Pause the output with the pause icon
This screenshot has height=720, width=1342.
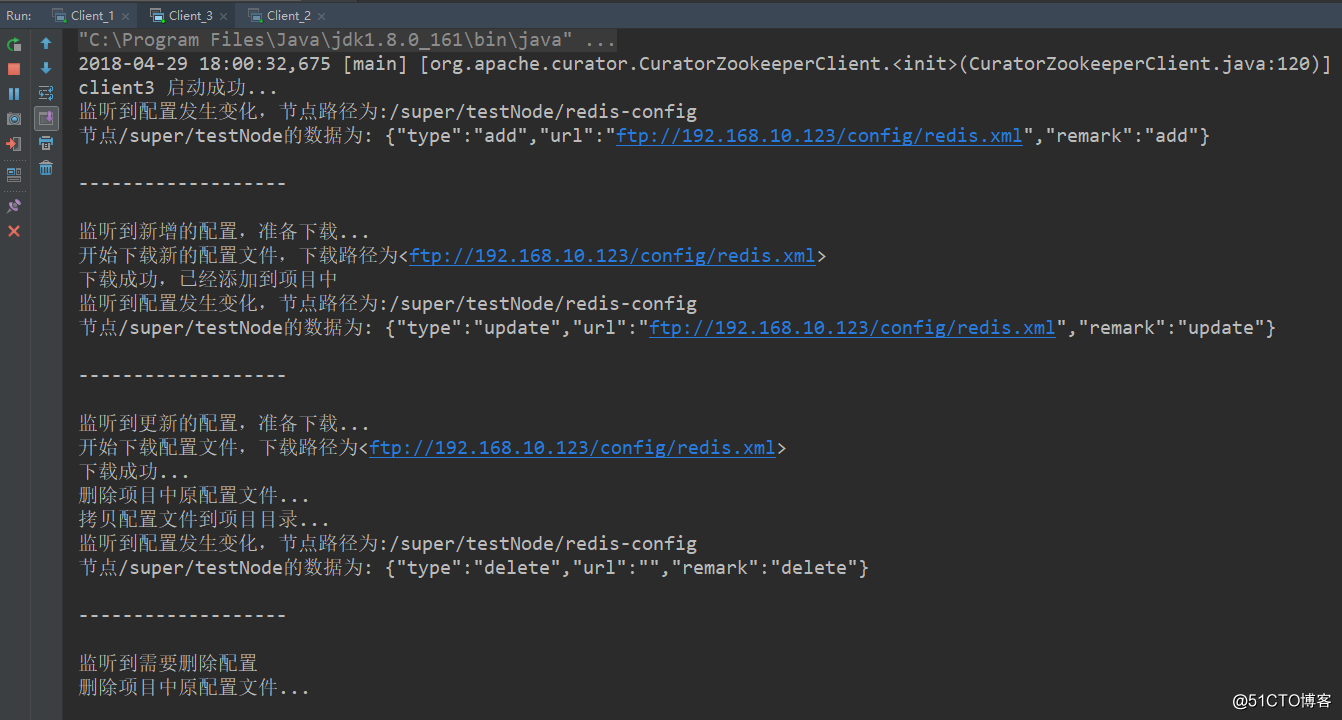pos(14,94)
